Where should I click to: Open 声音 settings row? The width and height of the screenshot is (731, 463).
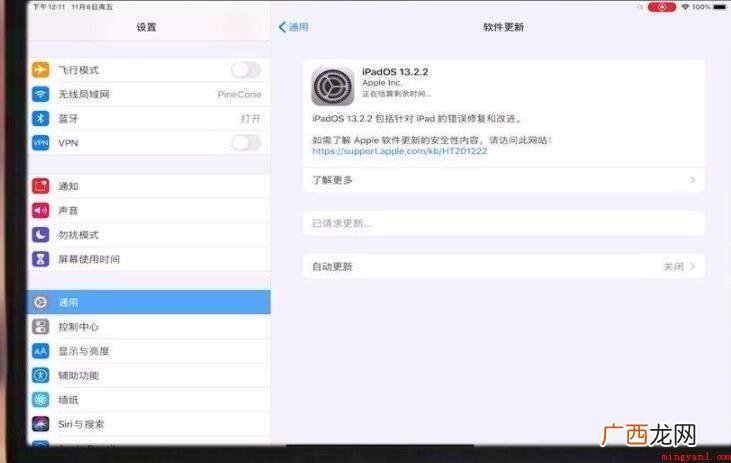(149, 210)
